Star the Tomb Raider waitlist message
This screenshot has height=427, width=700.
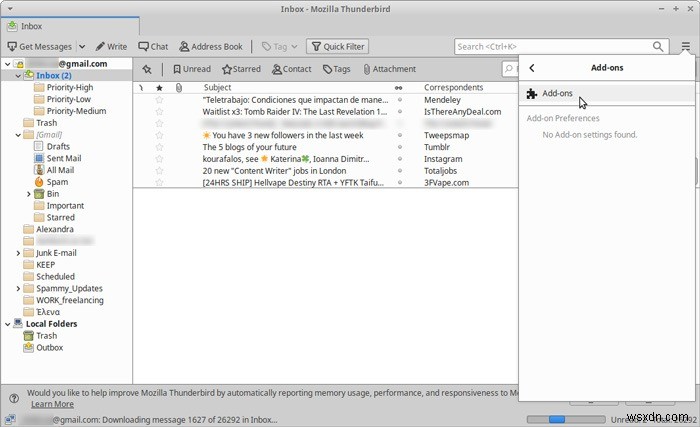click(x=159, y=112)
